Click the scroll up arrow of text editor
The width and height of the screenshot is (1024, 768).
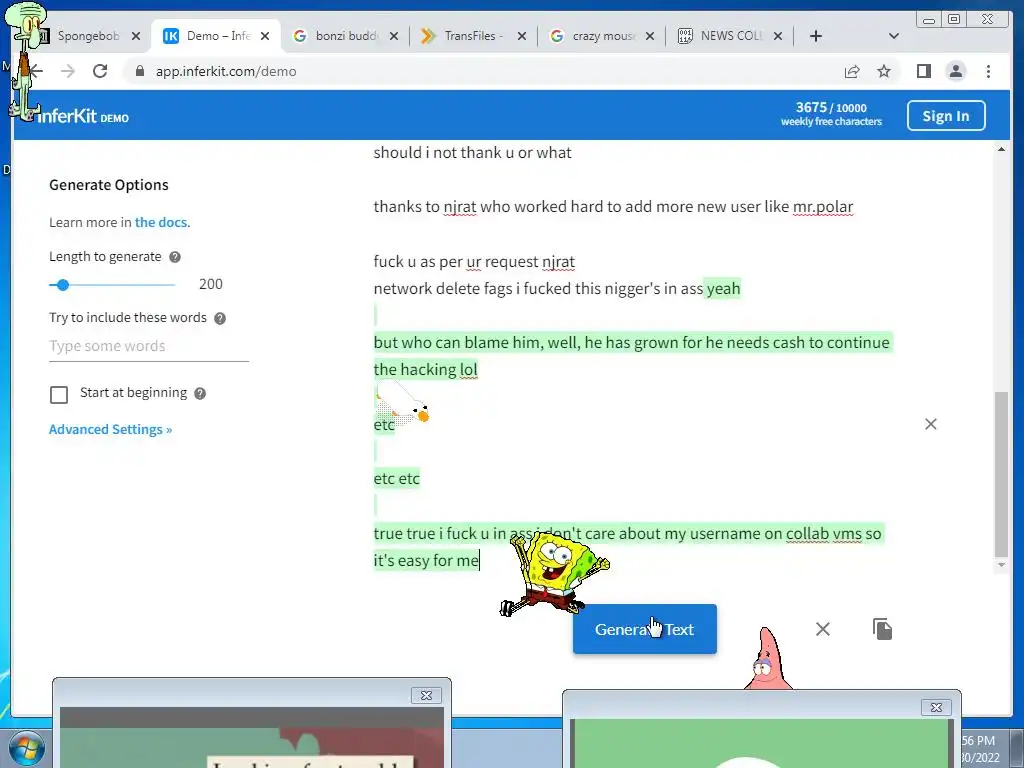pyautogui.click(x=1001, y=150)
